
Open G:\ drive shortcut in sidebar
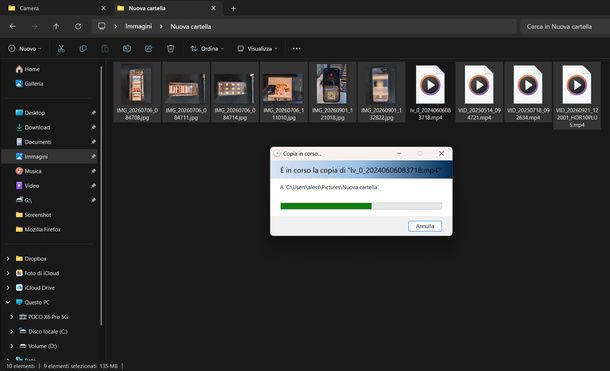pos(24,200)
